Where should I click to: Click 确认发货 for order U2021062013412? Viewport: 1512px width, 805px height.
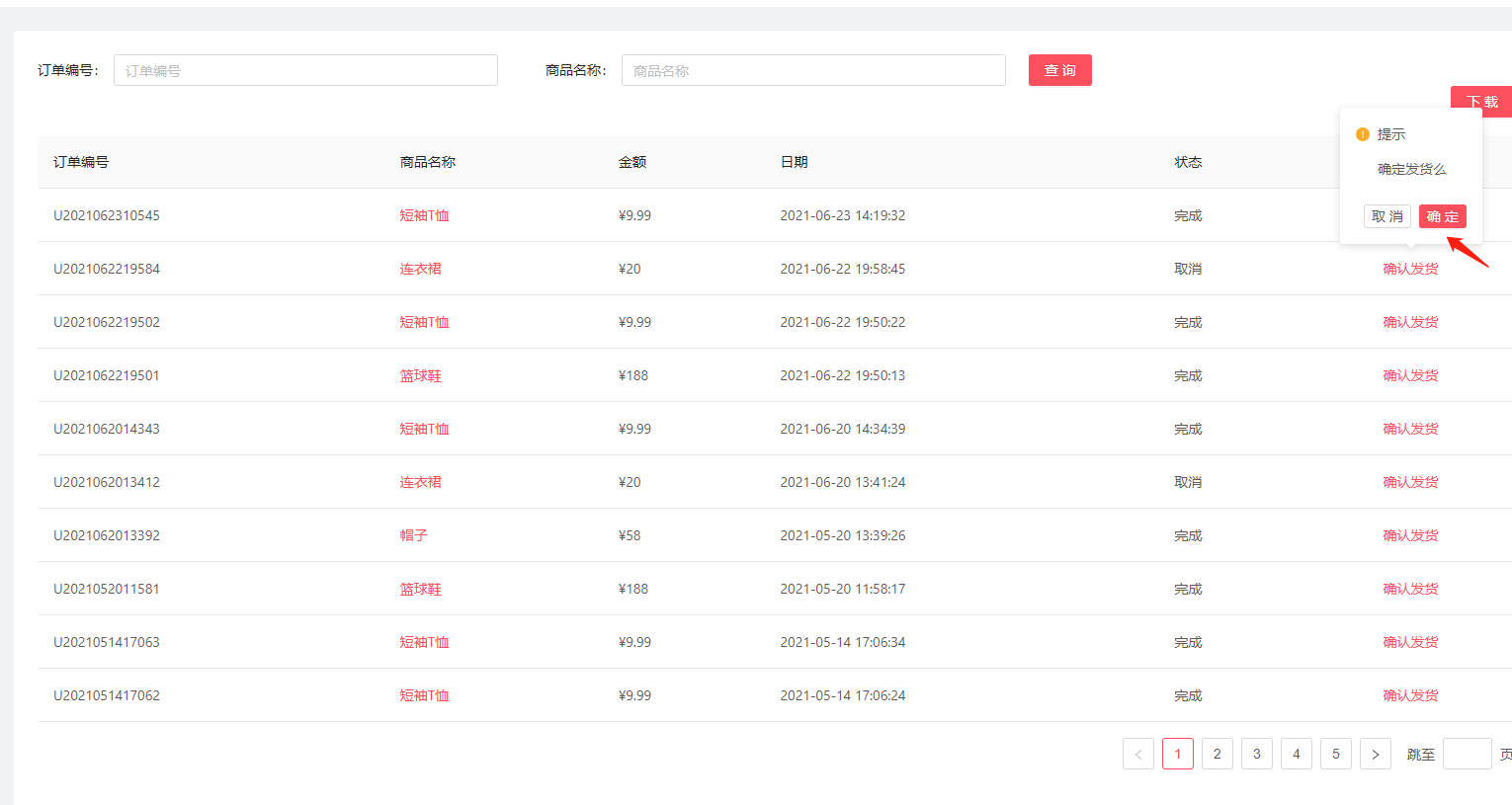(x=1410, y=482)
